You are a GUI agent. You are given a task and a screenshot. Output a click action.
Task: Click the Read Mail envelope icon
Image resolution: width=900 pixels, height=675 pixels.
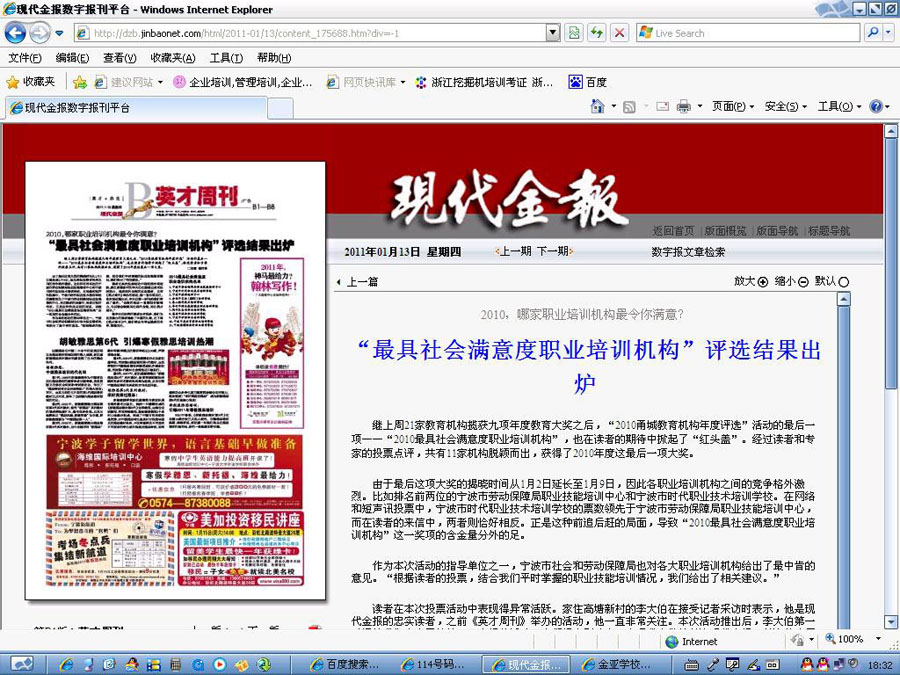662,106
